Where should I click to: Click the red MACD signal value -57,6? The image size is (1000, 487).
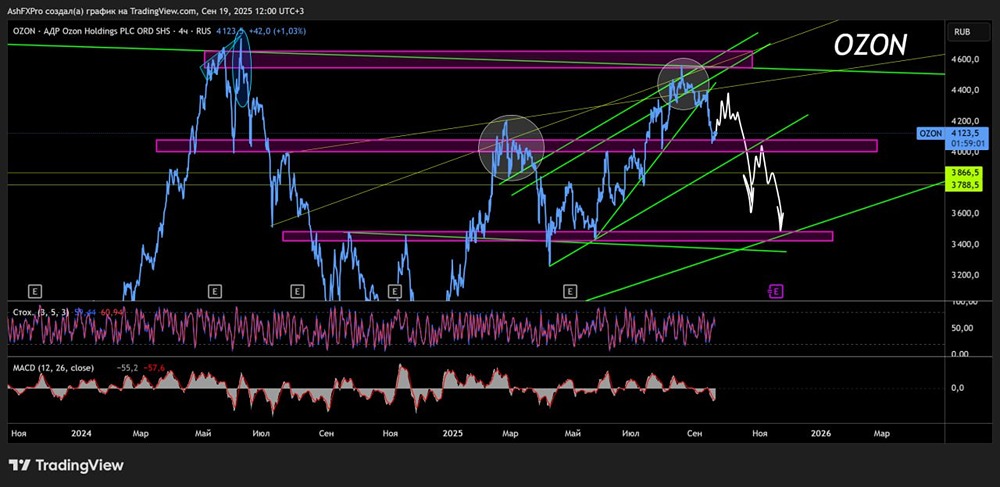click(154, 368)
